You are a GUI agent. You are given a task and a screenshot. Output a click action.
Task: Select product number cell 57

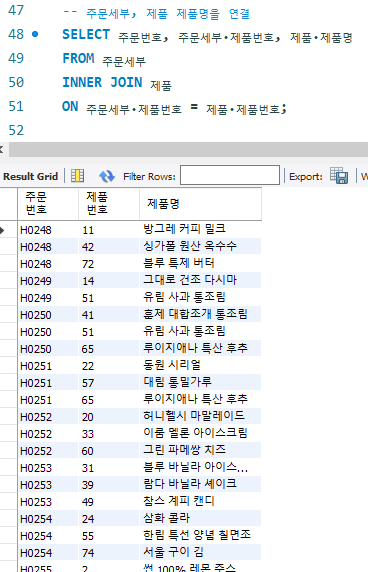point(109,383)
